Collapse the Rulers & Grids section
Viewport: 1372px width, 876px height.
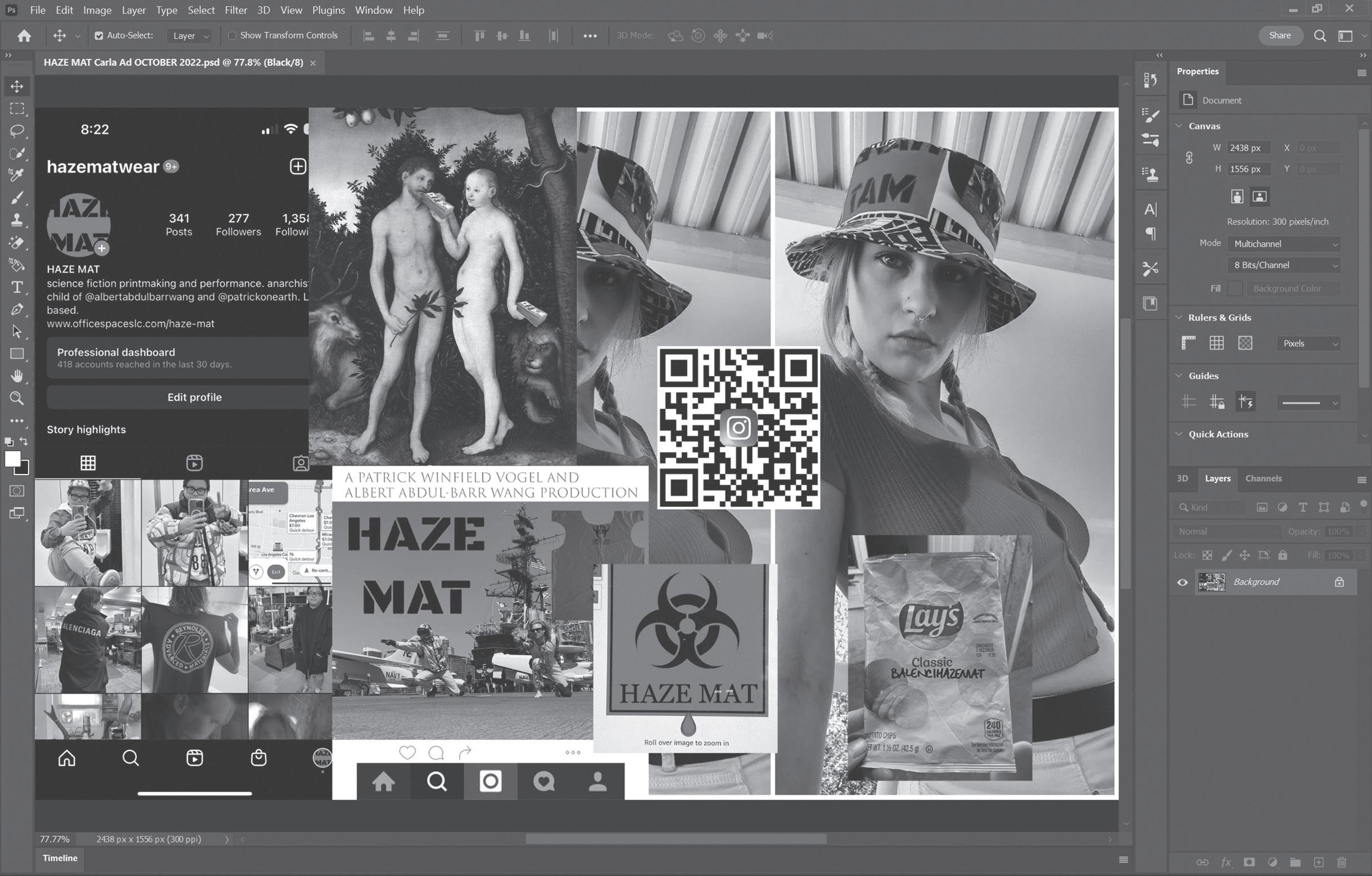[x=1179, y=318]
